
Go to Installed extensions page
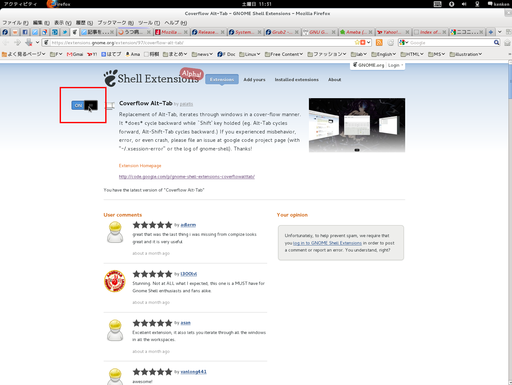297,79
